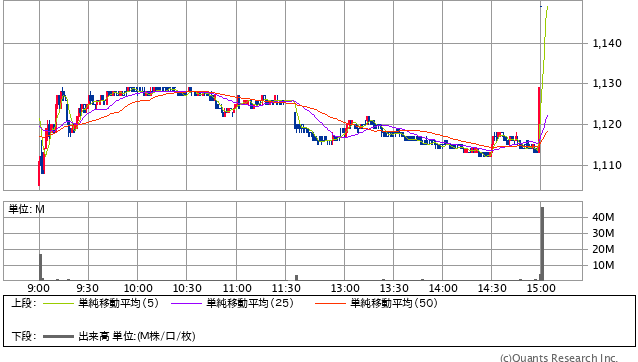
Task: Click the 10:30 time axis label
Action: click(x=187, y=288)
